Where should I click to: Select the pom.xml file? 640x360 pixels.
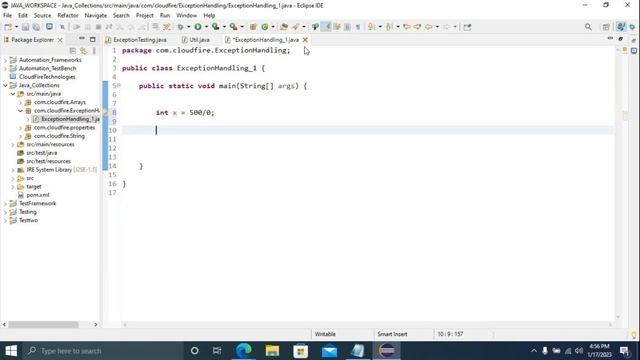[38, 195]
